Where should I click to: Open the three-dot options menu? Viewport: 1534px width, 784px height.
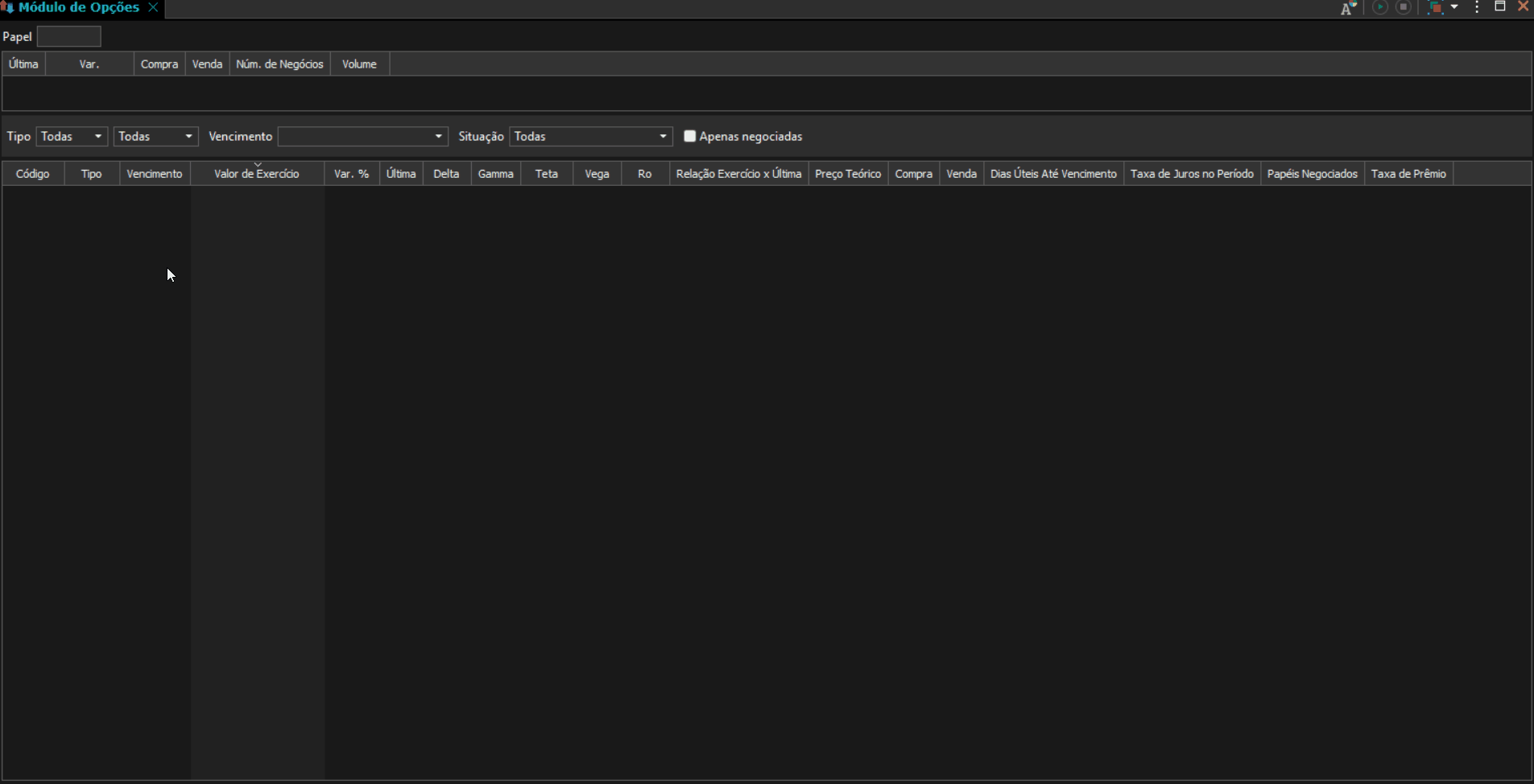tap(1477, 7)
